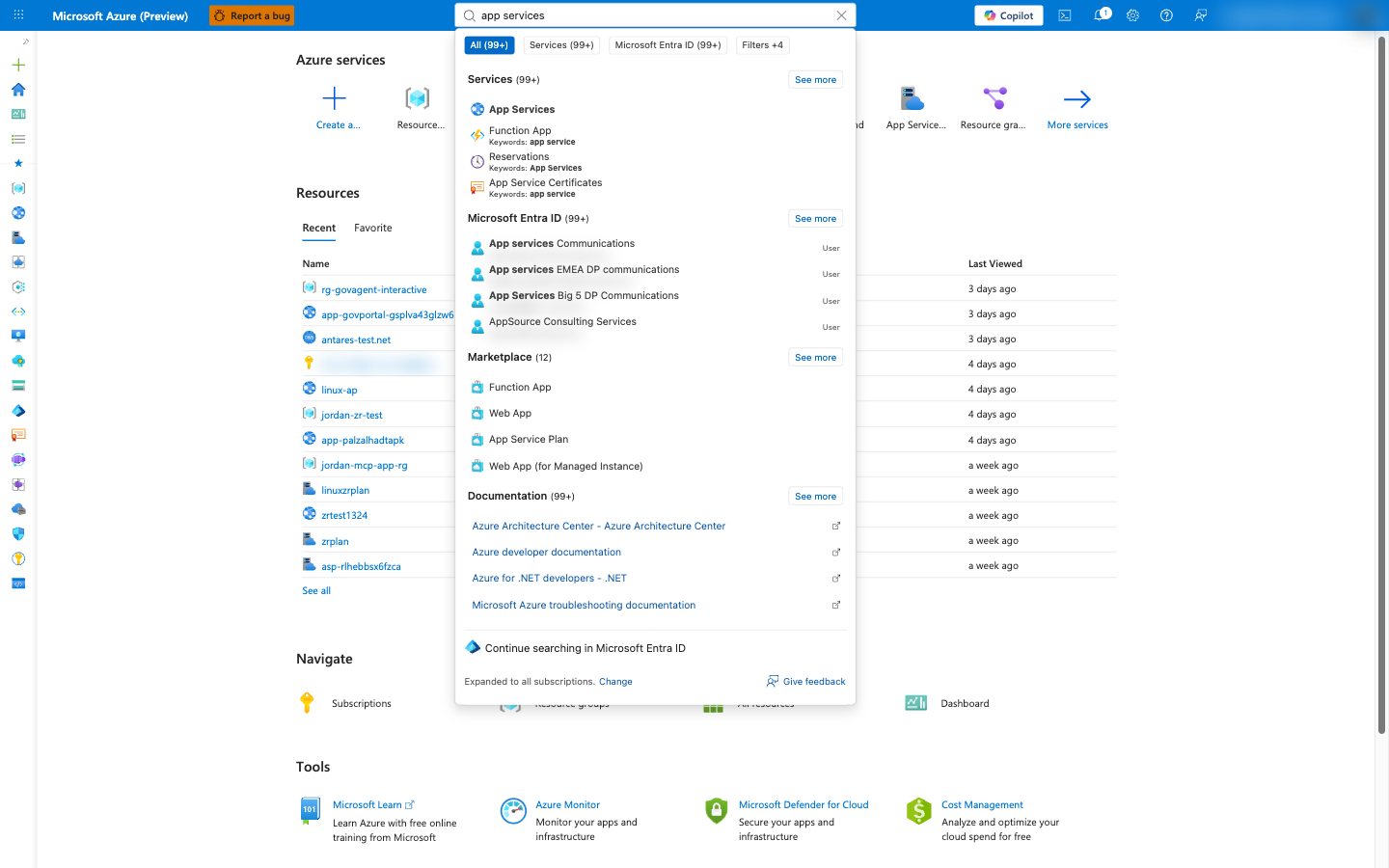1389x868 pixels.
Task: Open the help question mark icon
Action: tap(1166, 15)
